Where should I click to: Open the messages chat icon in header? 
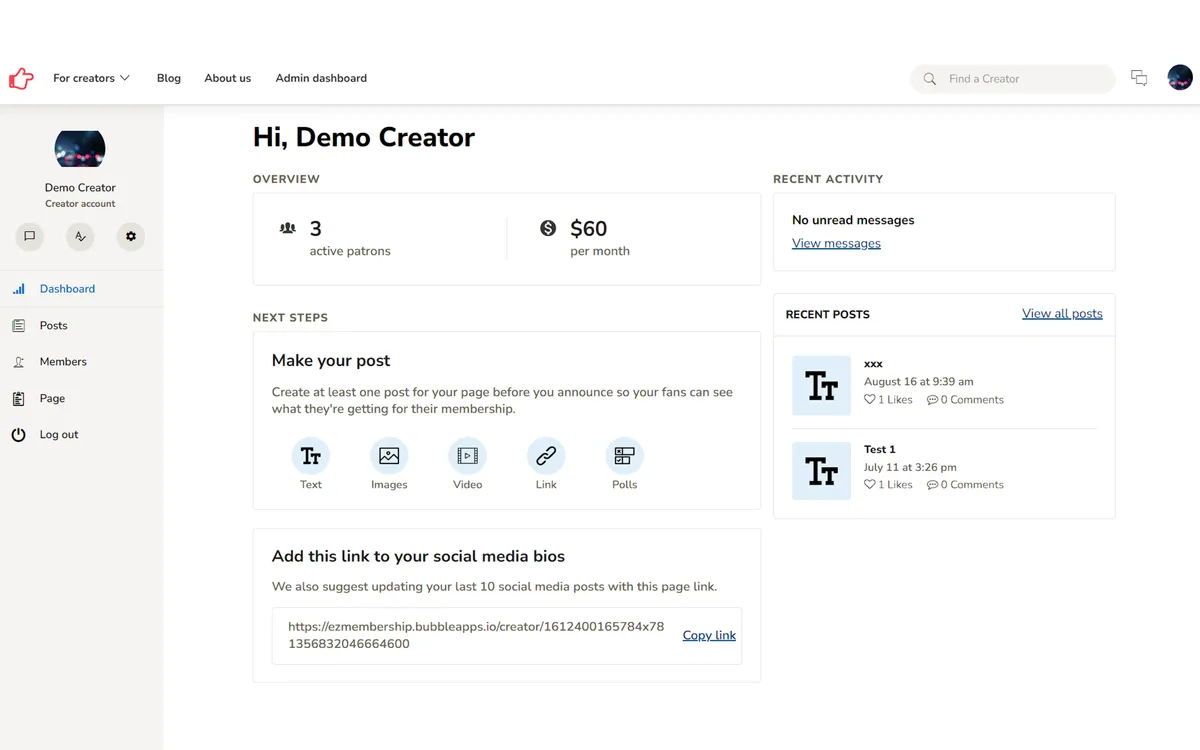click(1139, 78)
